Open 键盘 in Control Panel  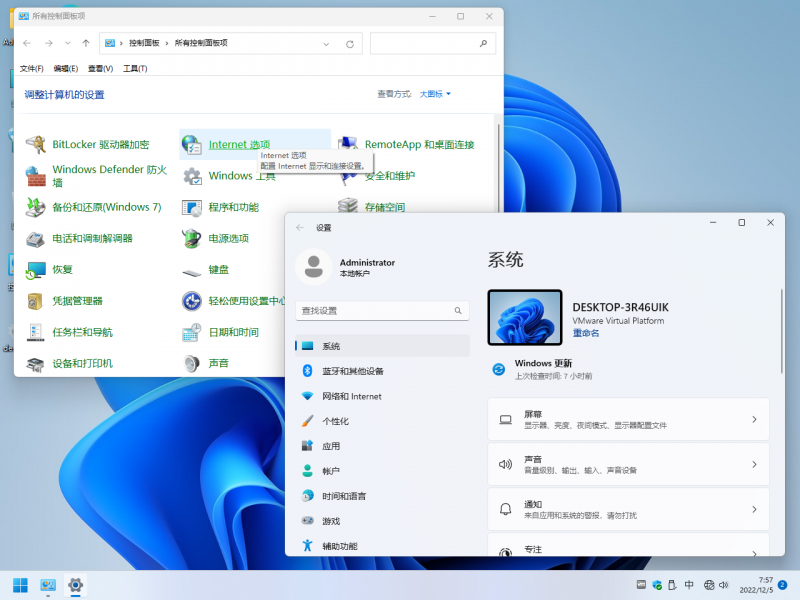(x=206, y=269)
